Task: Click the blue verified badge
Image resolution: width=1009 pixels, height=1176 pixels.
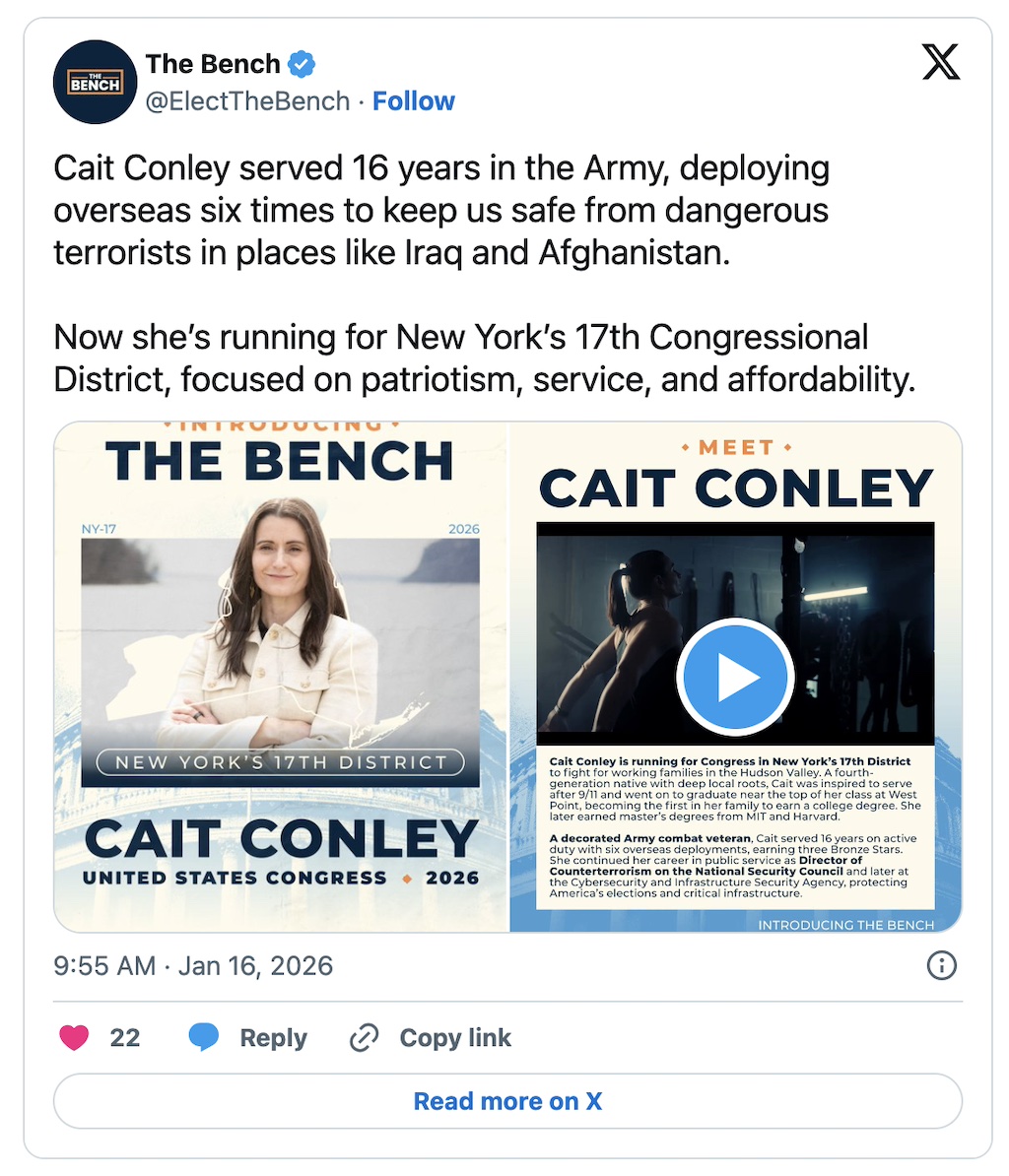Action: pos(302,65)
